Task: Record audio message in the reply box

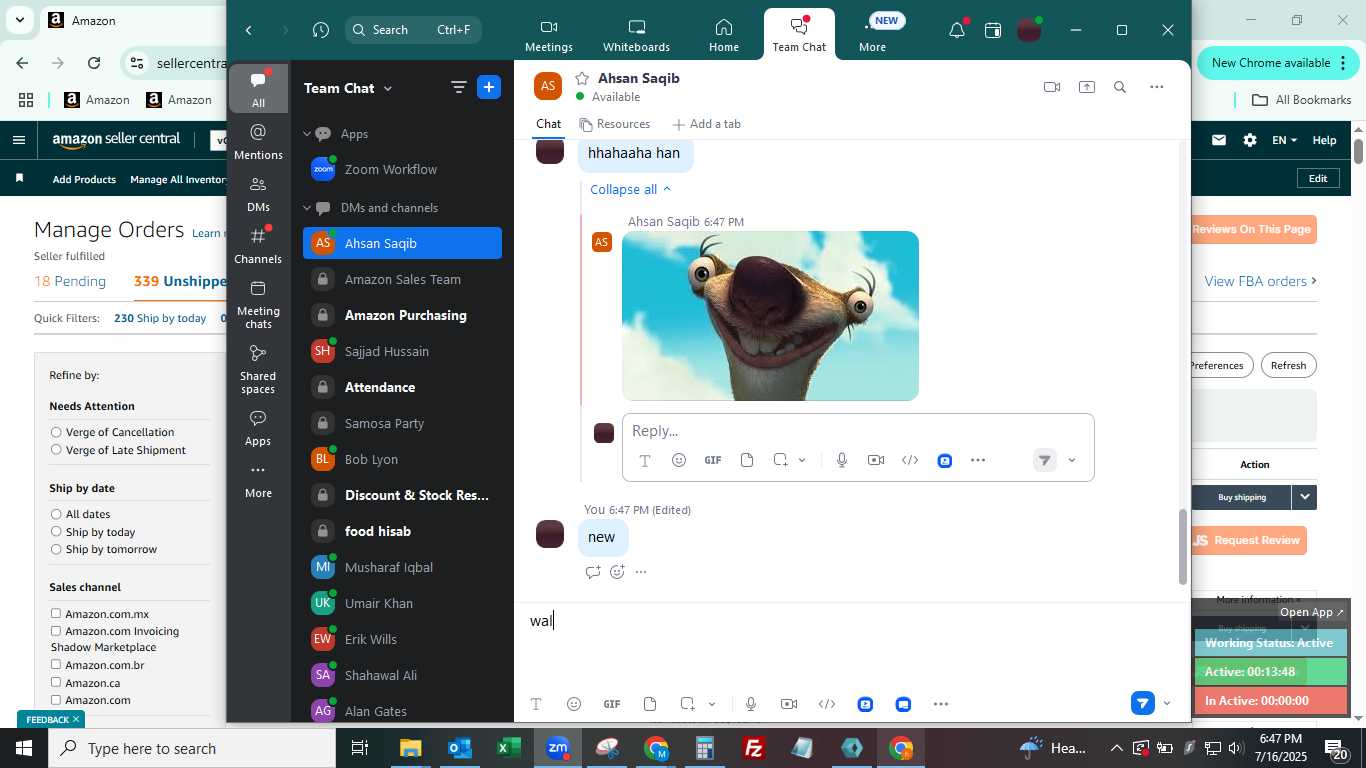Action: coord(842,460)
